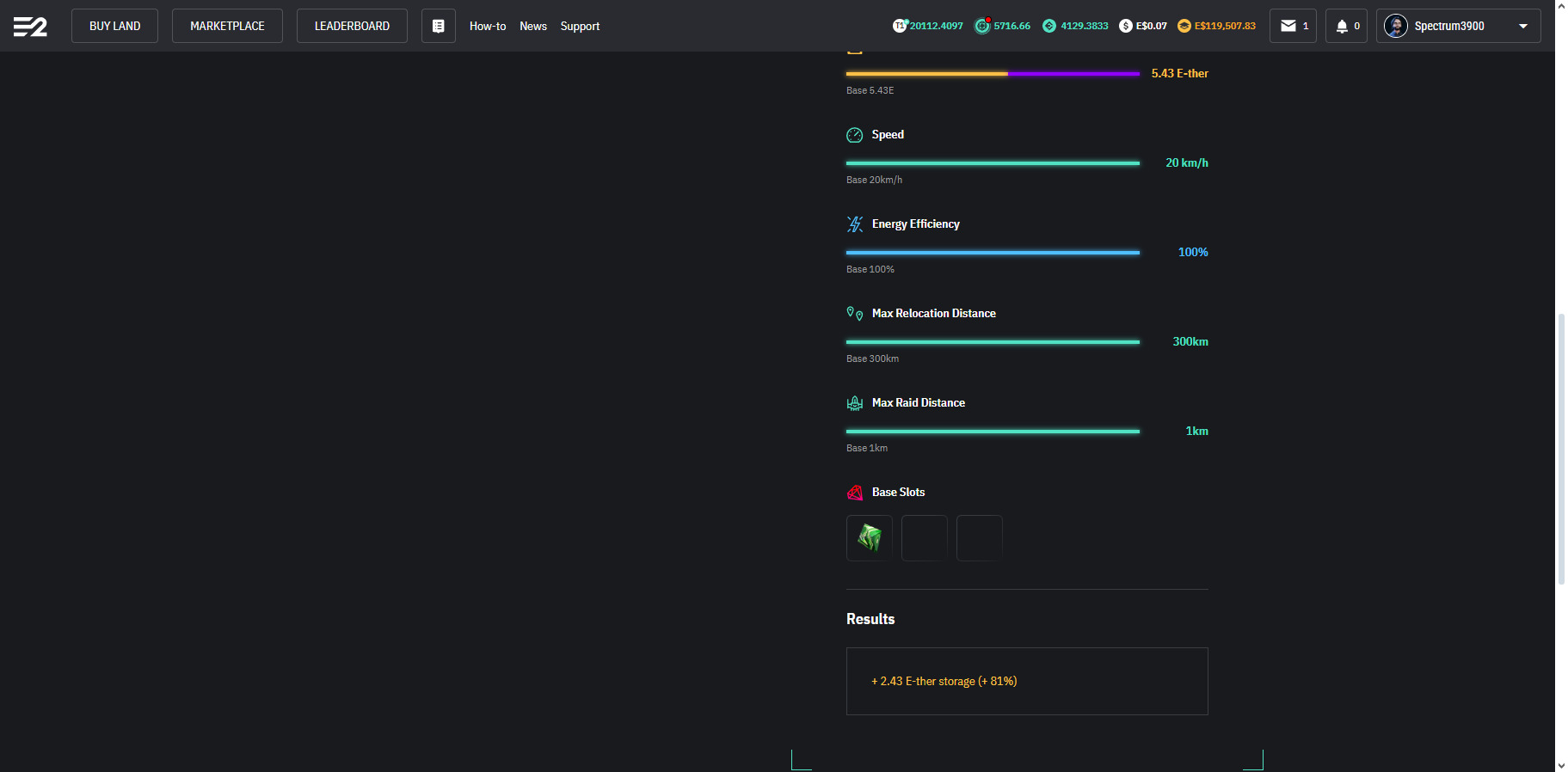Click the Energy Efficiency lightning icon
1568x772 pixels.
[854, 224]
